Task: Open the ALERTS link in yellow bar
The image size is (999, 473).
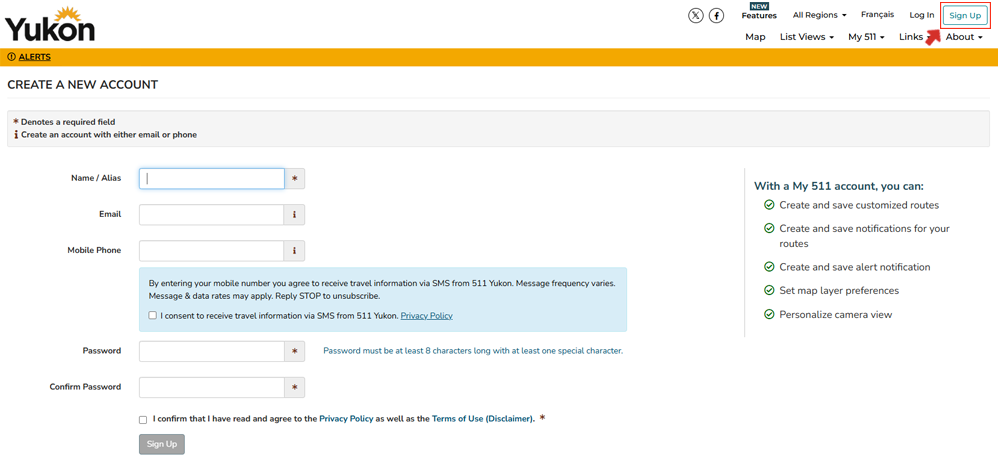Action: tap(34, 57)
